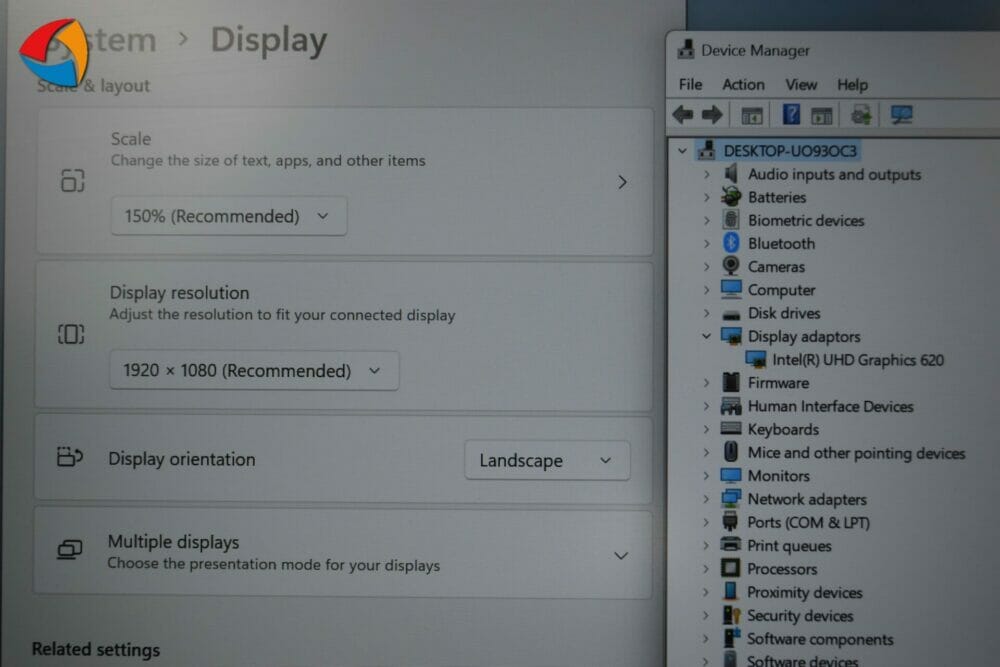The image size is (1000, 667).
Task: Select the Disk drives icon
Action: click(x=731, y=314)
